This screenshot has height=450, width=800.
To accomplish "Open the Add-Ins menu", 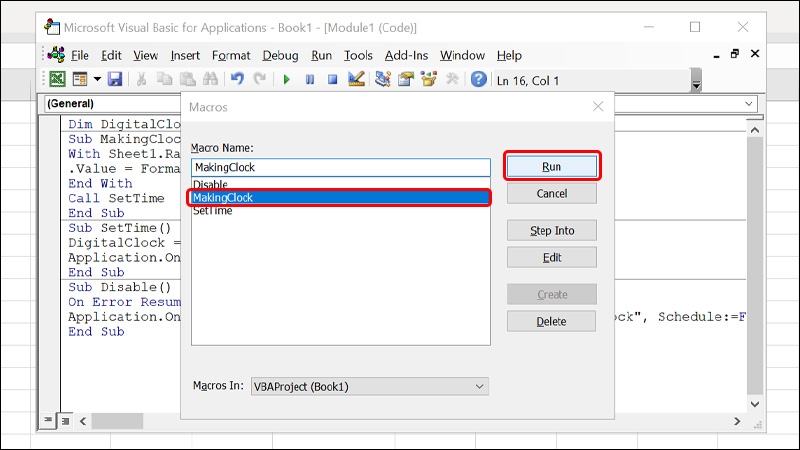I will 406,55.
